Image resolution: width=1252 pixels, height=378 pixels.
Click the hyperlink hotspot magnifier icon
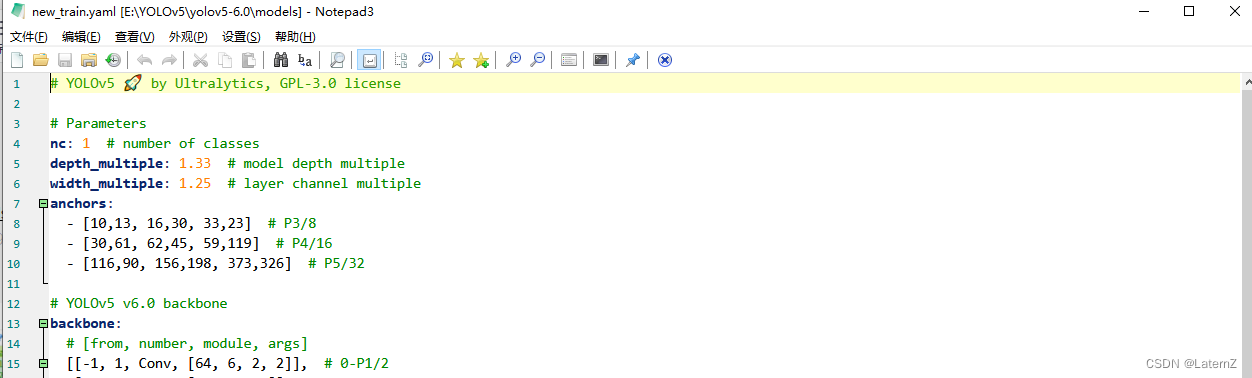pos(425,60)
